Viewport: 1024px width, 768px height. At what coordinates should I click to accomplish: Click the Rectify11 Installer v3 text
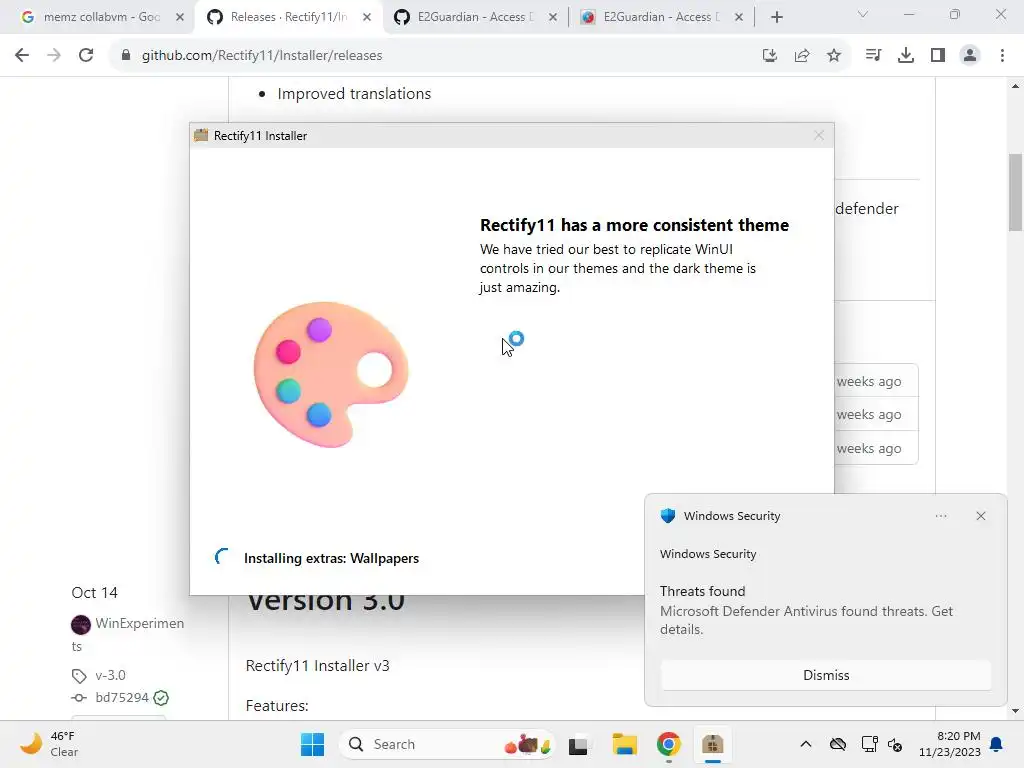[317, 665]
